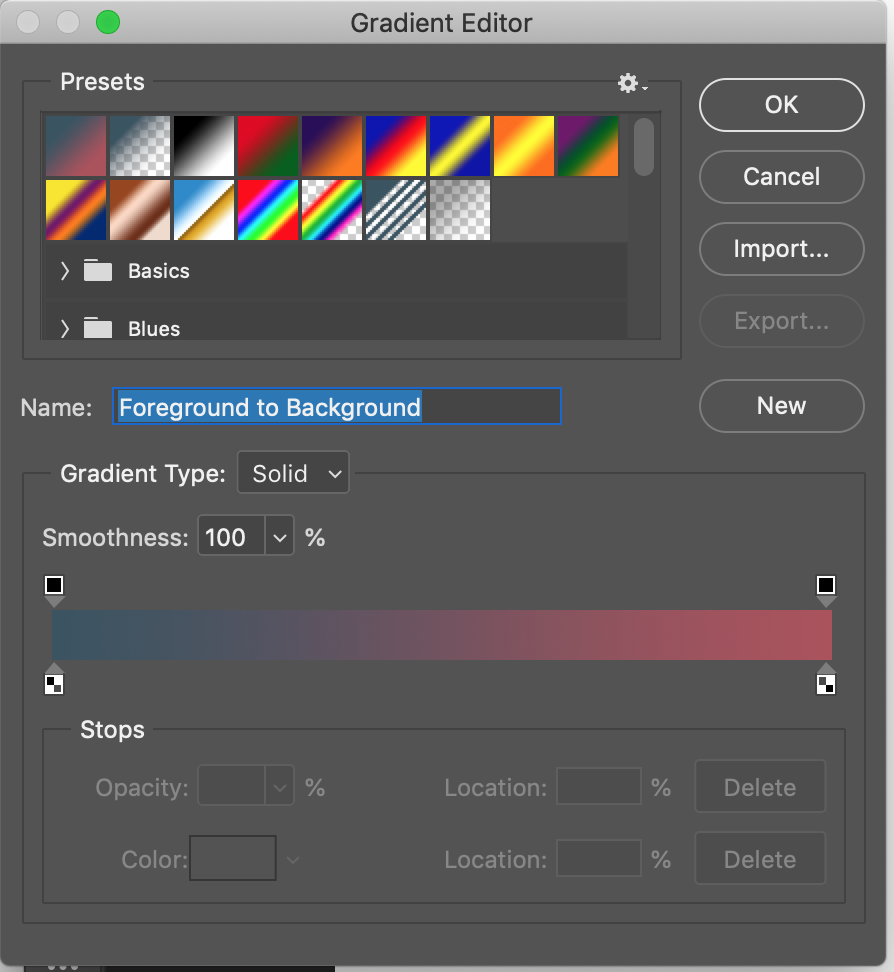
Task: Select the Blues folder row
Action: 337,322
